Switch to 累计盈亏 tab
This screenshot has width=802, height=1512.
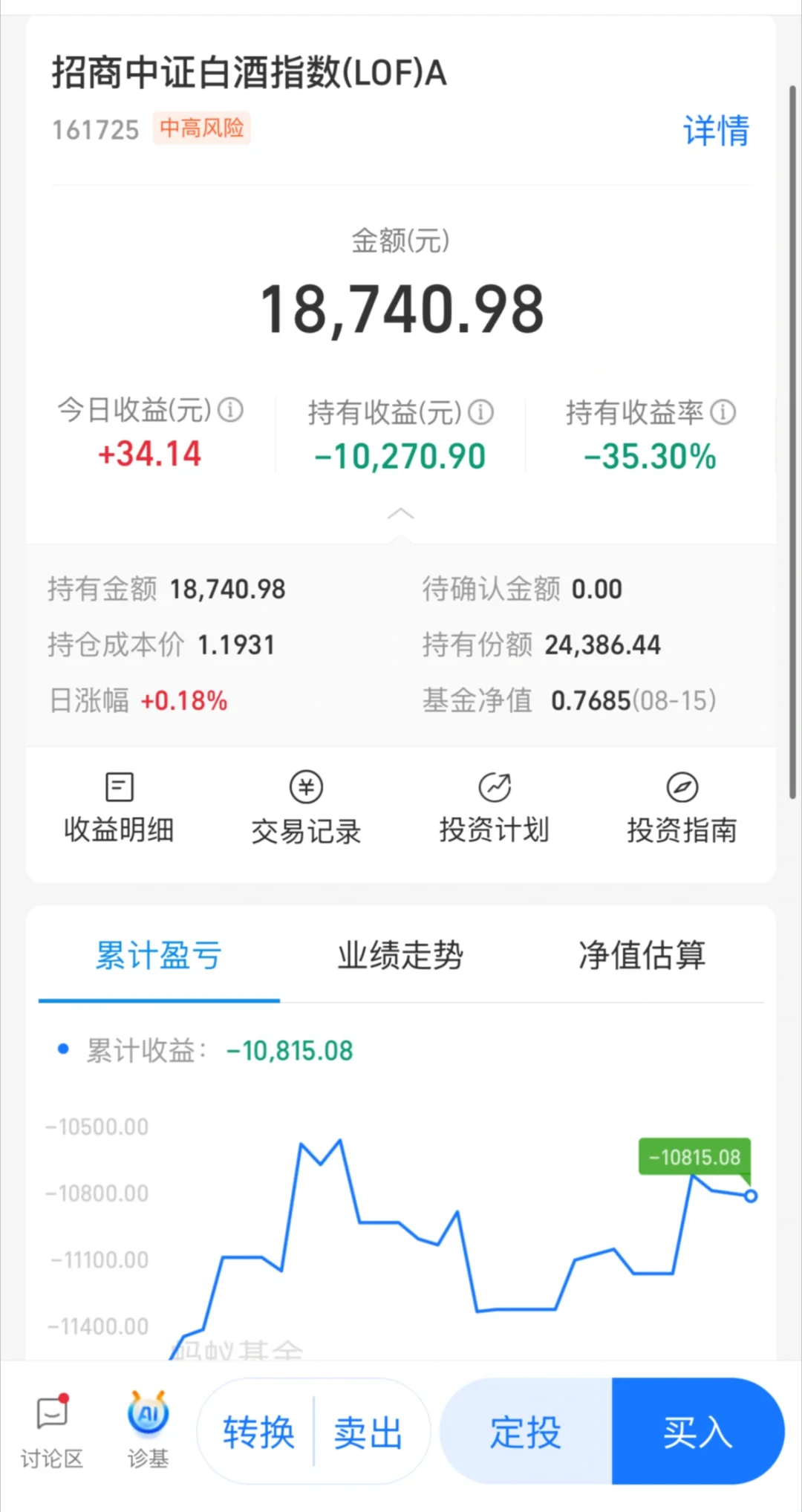click(x=159, y=955)
